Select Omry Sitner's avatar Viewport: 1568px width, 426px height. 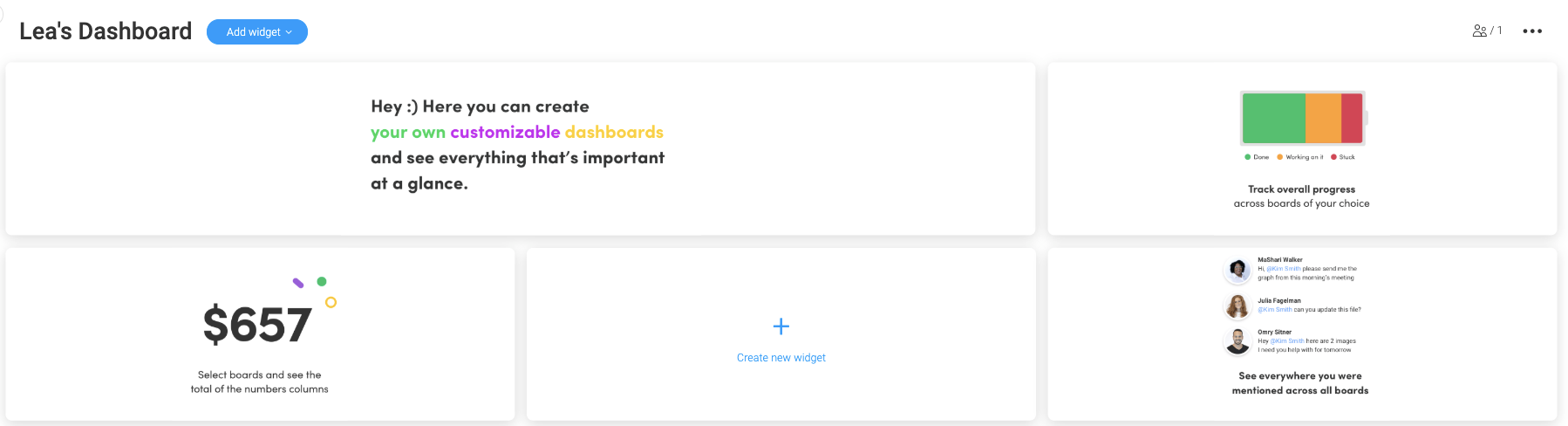click(1237, 341)
